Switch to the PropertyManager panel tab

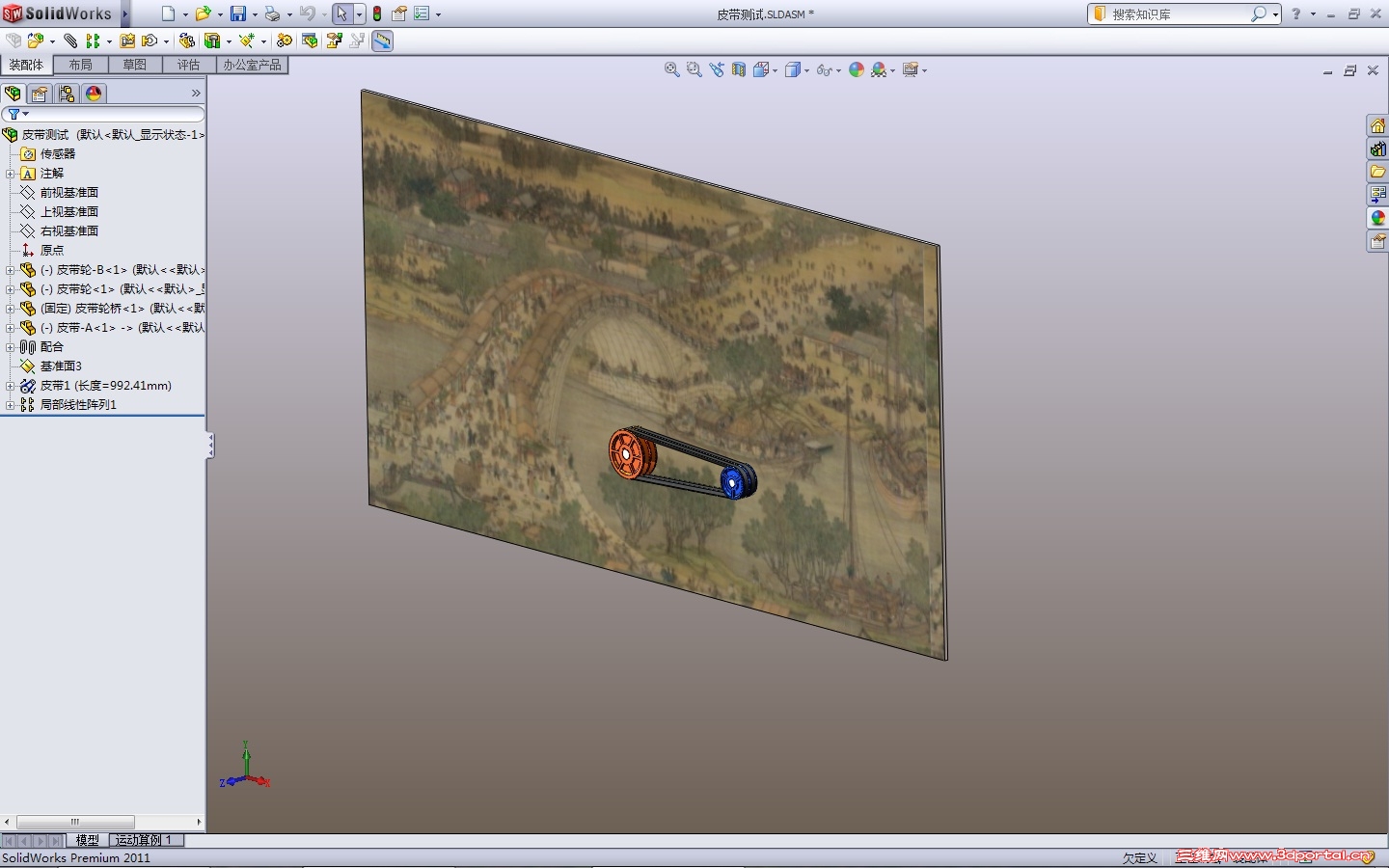[x=40, y=94]
